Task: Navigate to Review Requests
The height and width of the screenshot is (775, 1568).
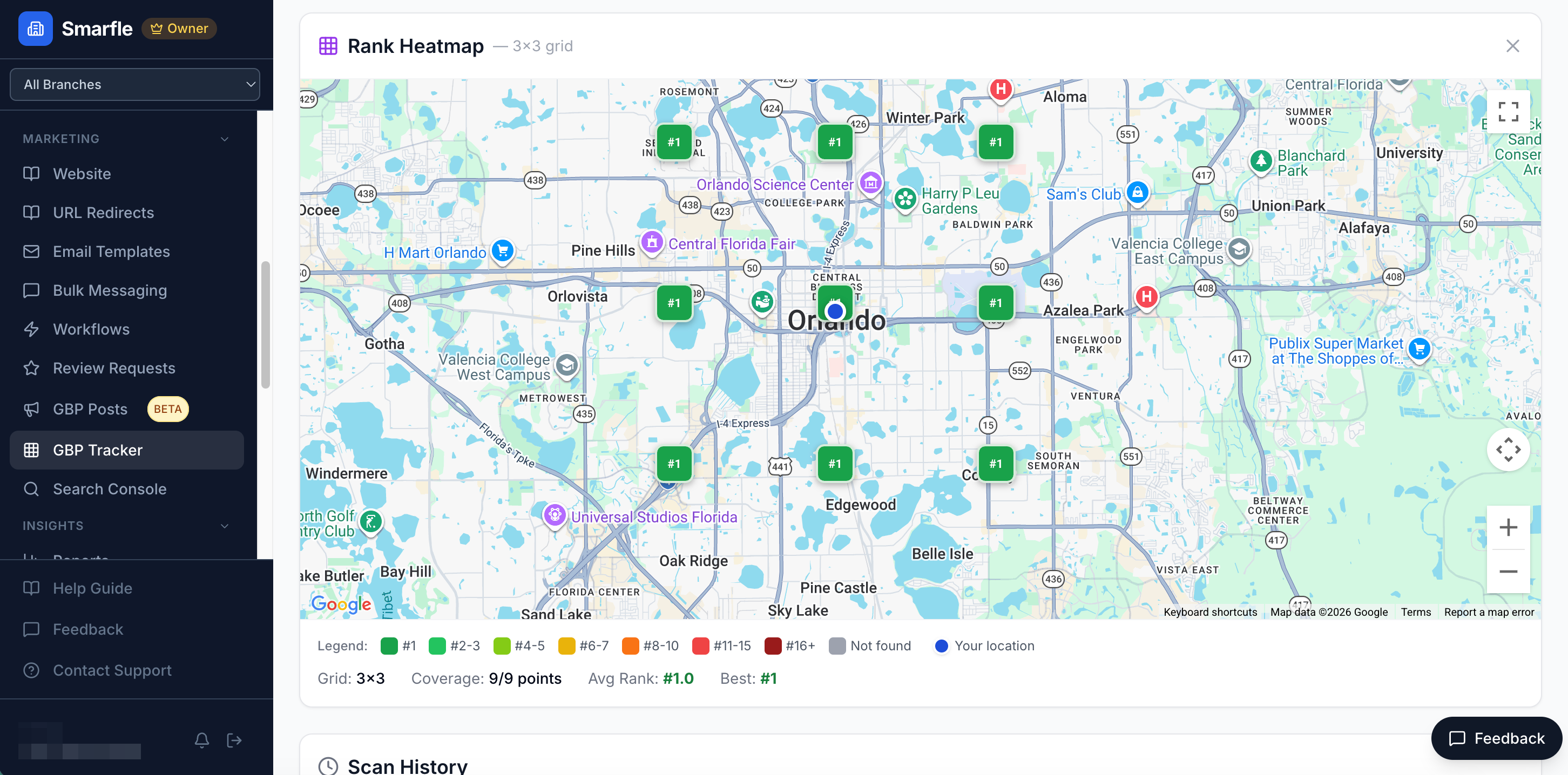Action: (126, 369)
